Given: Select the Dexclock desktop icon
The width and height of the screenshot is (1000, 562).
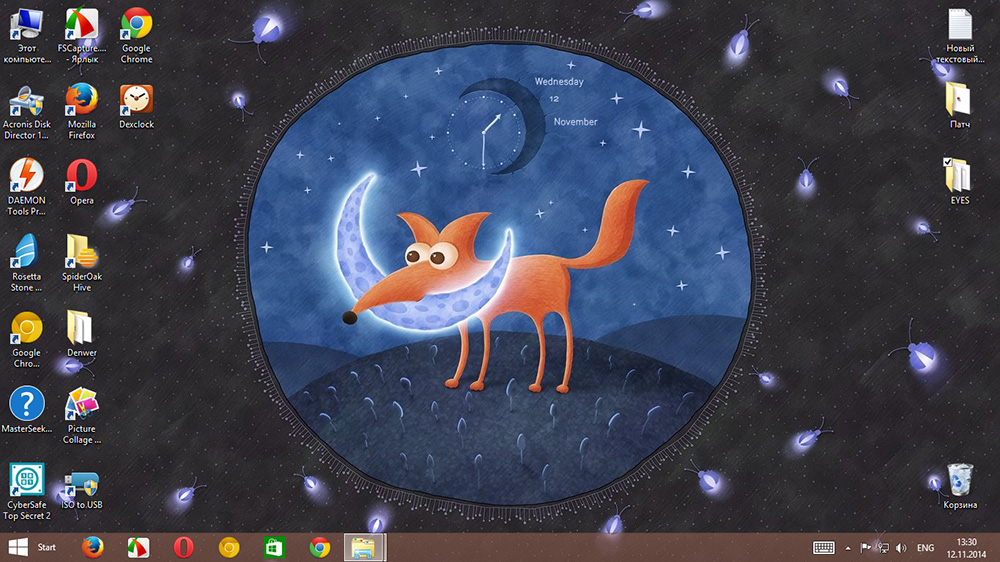Looking at the screenshot, I should pyautogui.click(x=136, y=107).
